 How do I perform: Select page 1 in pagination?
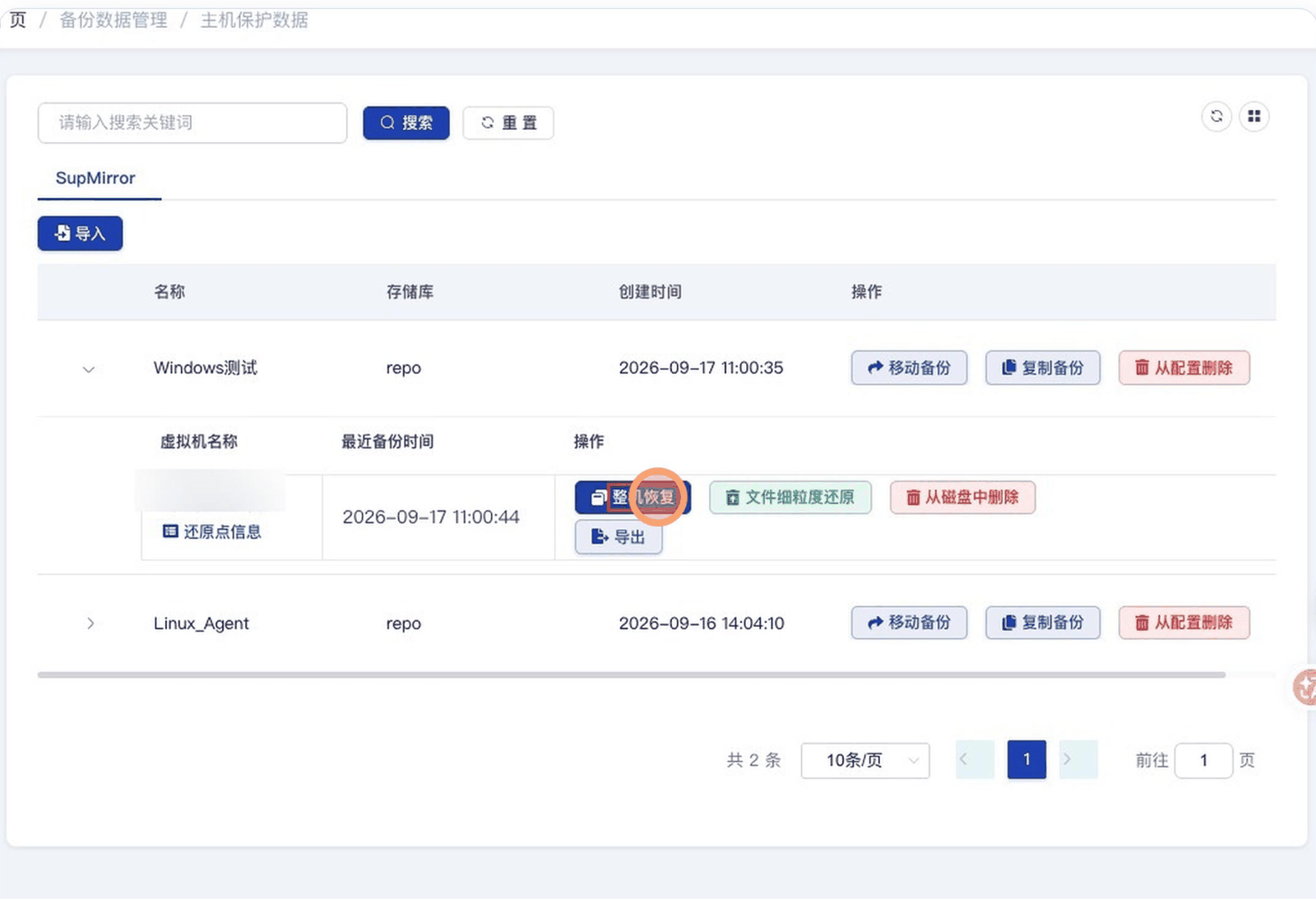pos(1026,760)
